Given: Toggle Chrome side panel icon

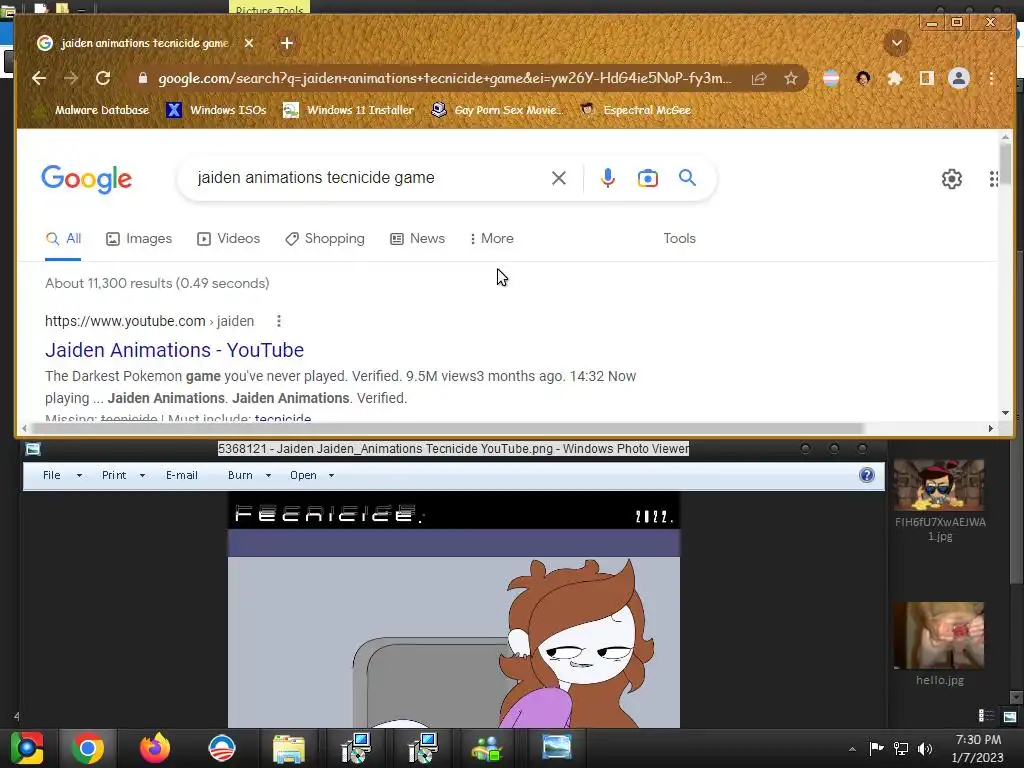Looking at the screenshot, I should tap(926, 78).
